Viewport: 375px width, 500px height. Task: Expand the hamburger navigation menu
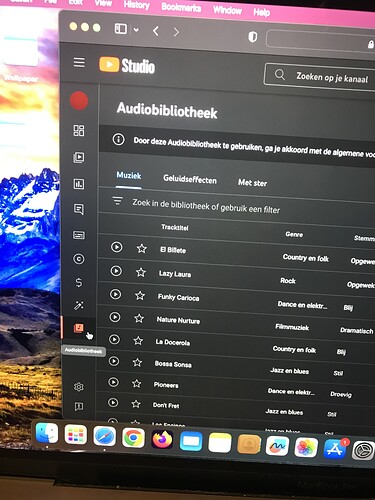tap(79, 62)
